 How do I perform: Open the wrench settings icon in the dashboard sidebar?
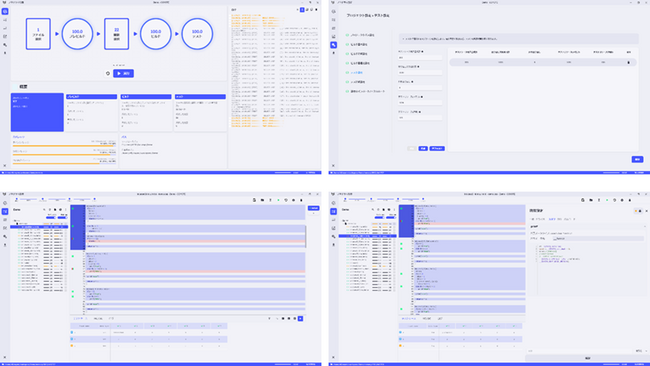pos(5,45)
